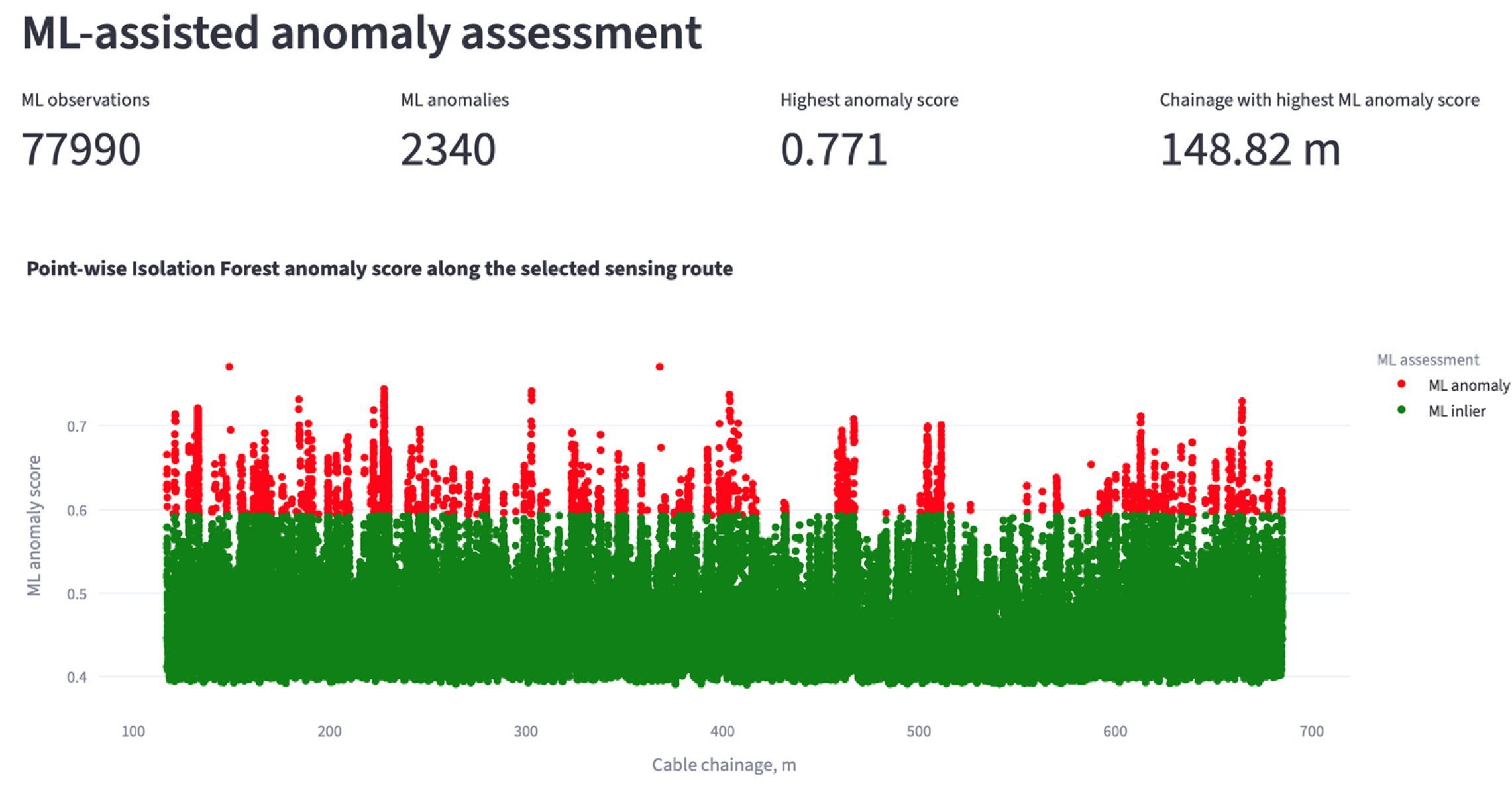
Task: Click the ML assessment legend title
Action: click(1428, 360)
